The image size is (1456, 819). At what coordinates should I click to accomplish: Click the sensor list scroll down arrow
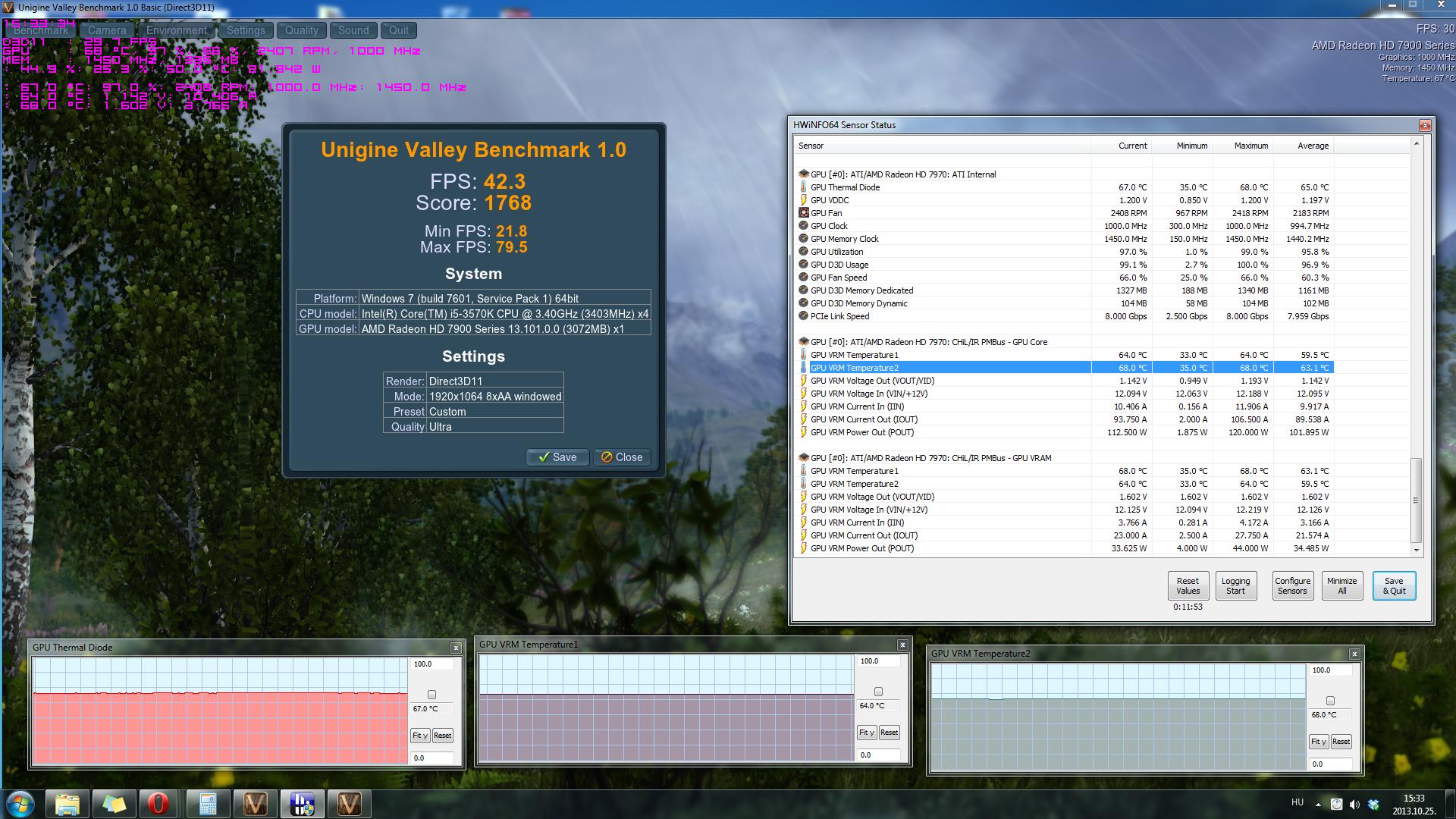[x=1416, y=550]
